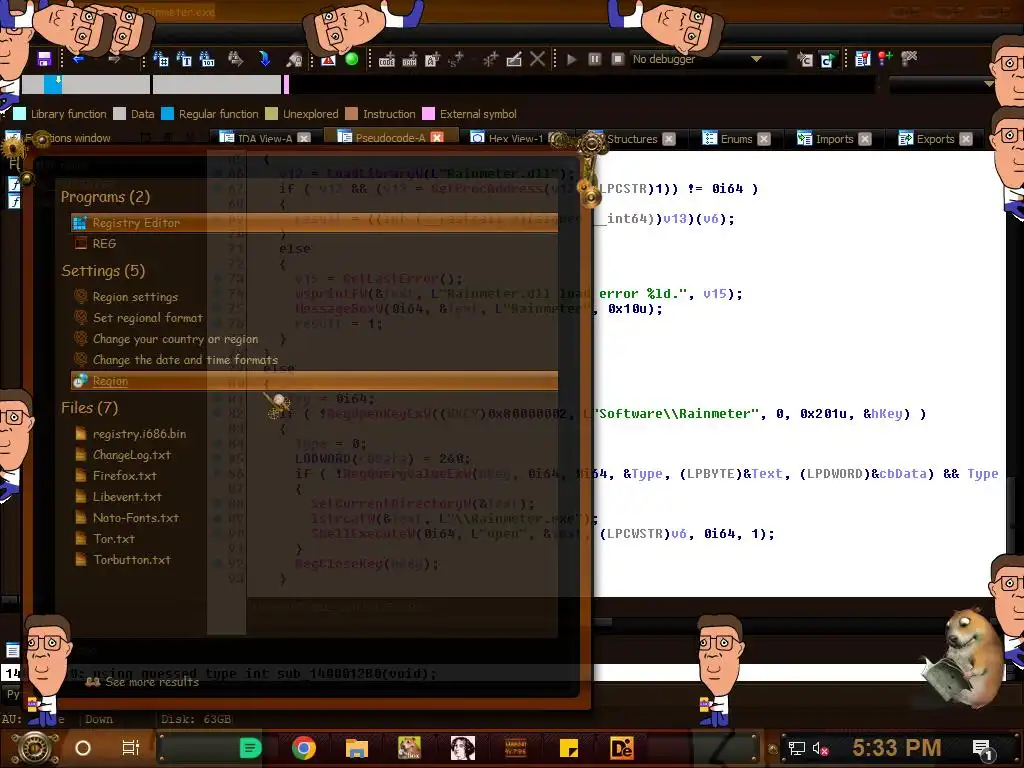Open Tor.txt file result
This screenshot has height=768, width=1024.
(314, 538)
